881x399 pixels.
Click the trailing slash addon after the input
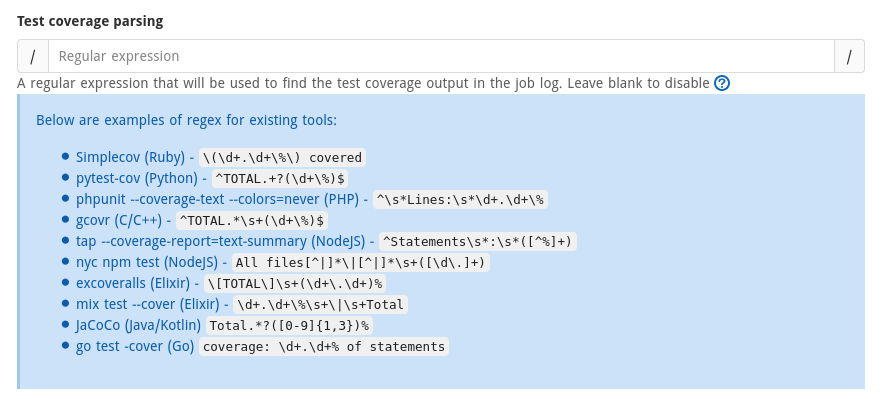pos(850,56)
